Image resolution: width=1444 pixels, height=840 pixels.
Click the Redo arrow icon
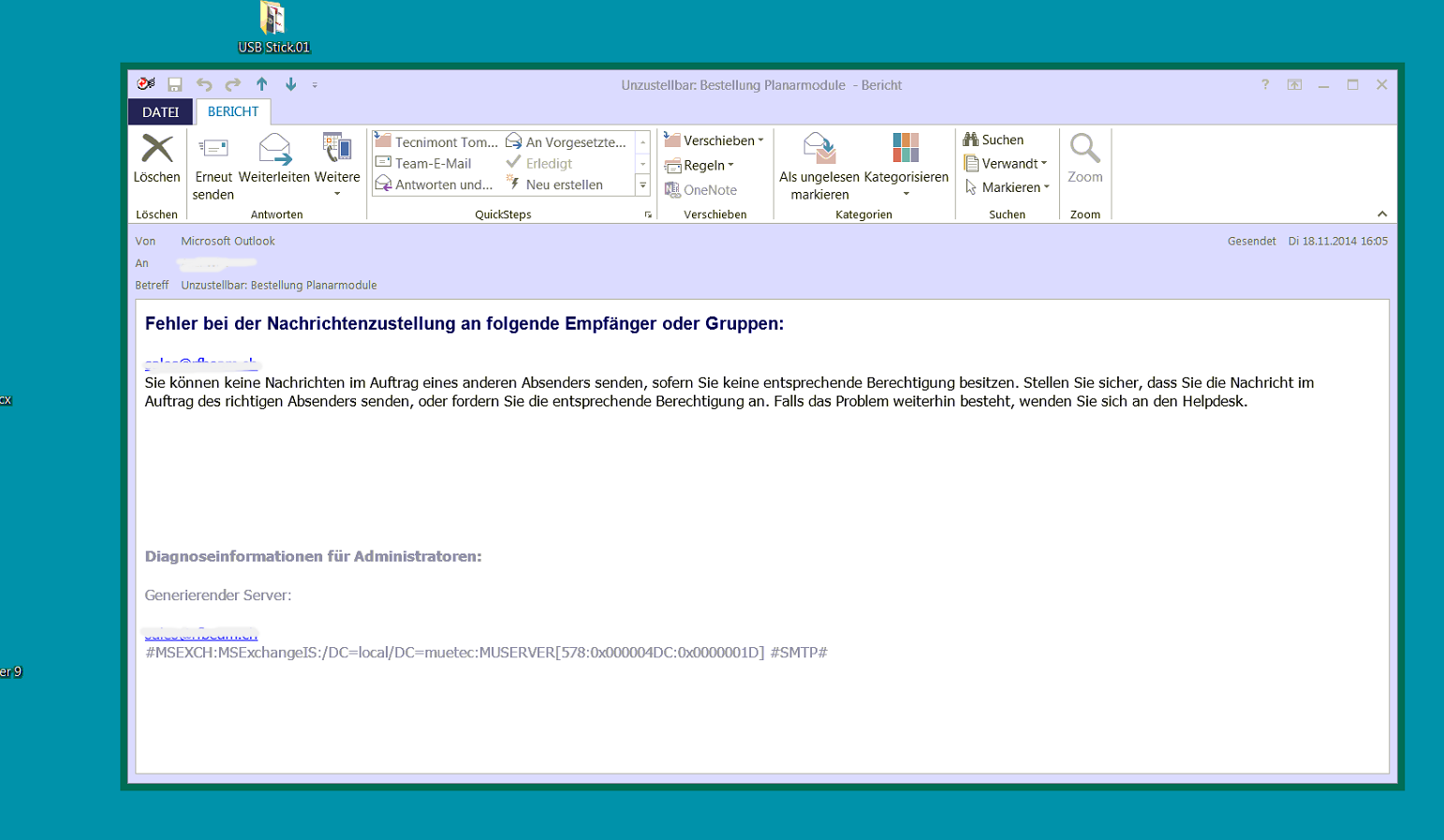tap(232, 84)
